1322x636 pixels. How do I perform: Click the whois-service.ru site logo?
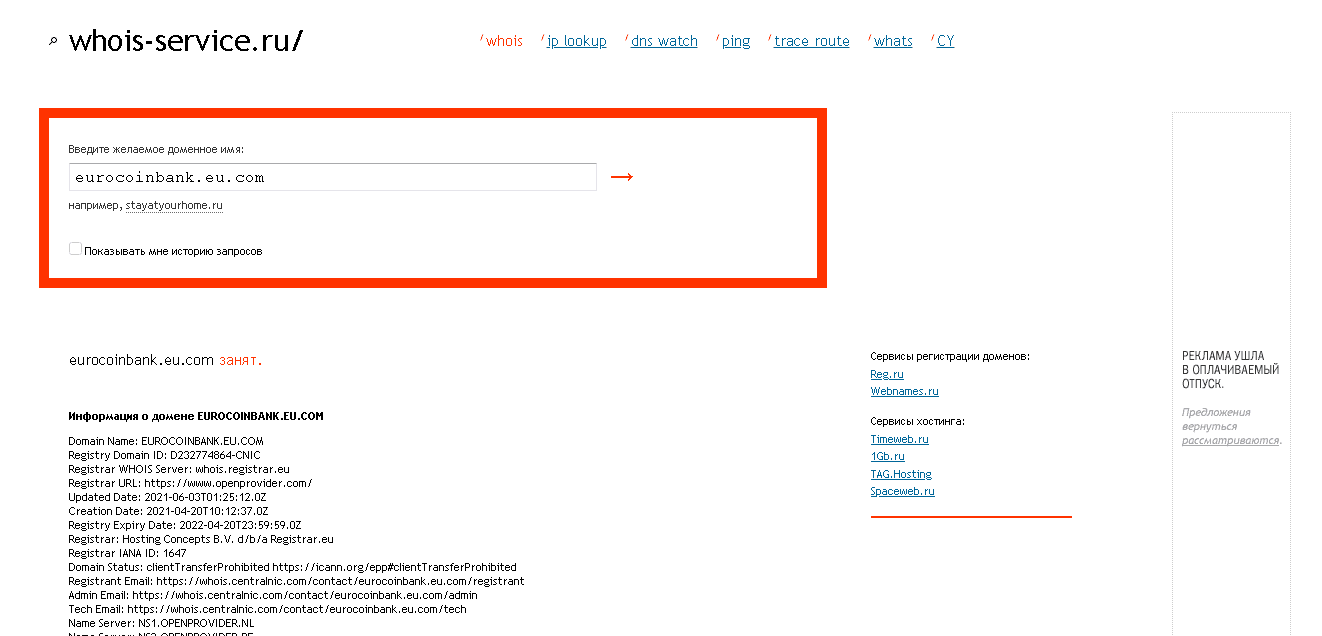click(x=185, y=41)
